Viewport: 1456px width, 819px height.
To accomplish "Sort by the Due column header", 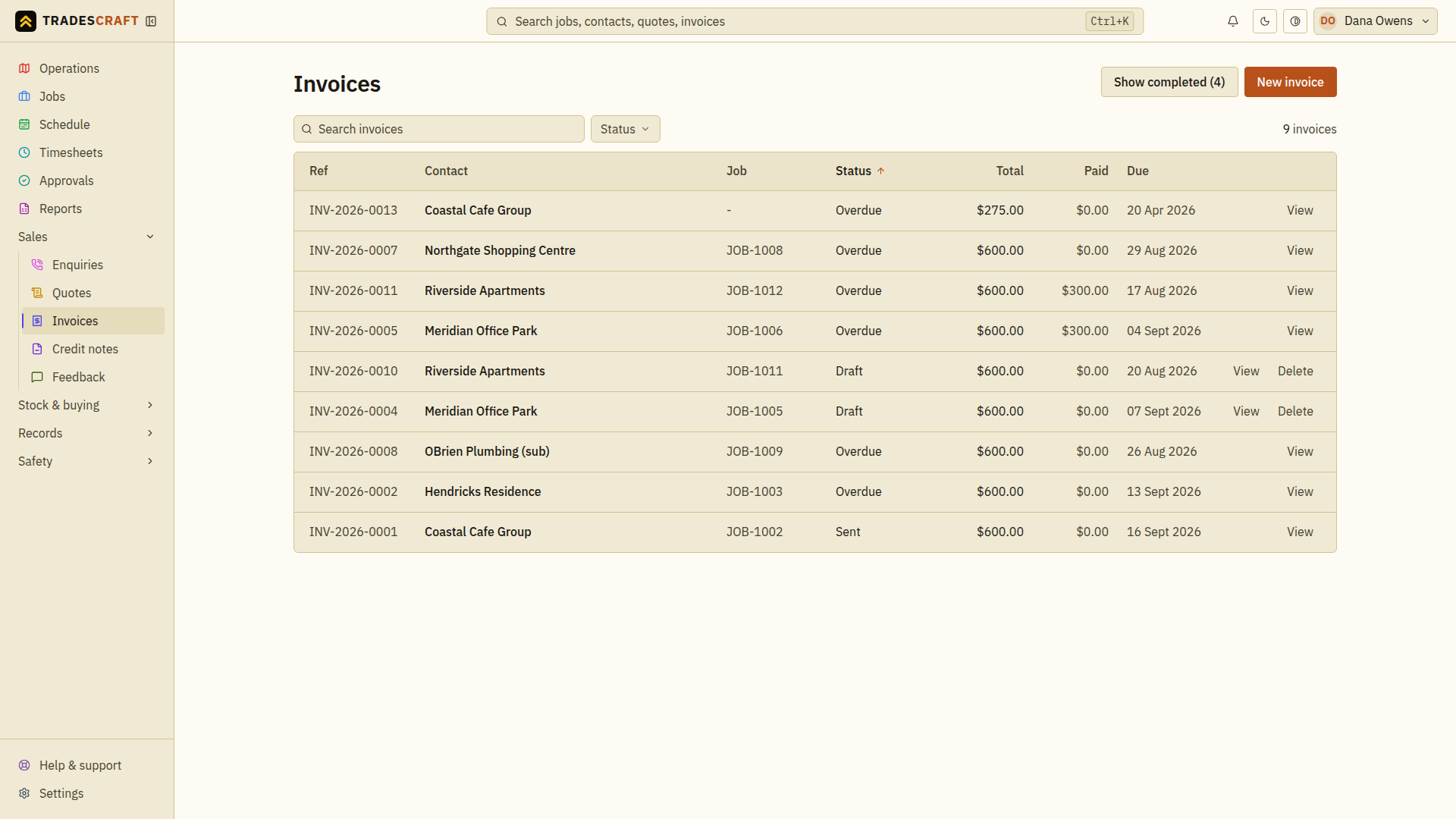I will point(1137,171).
